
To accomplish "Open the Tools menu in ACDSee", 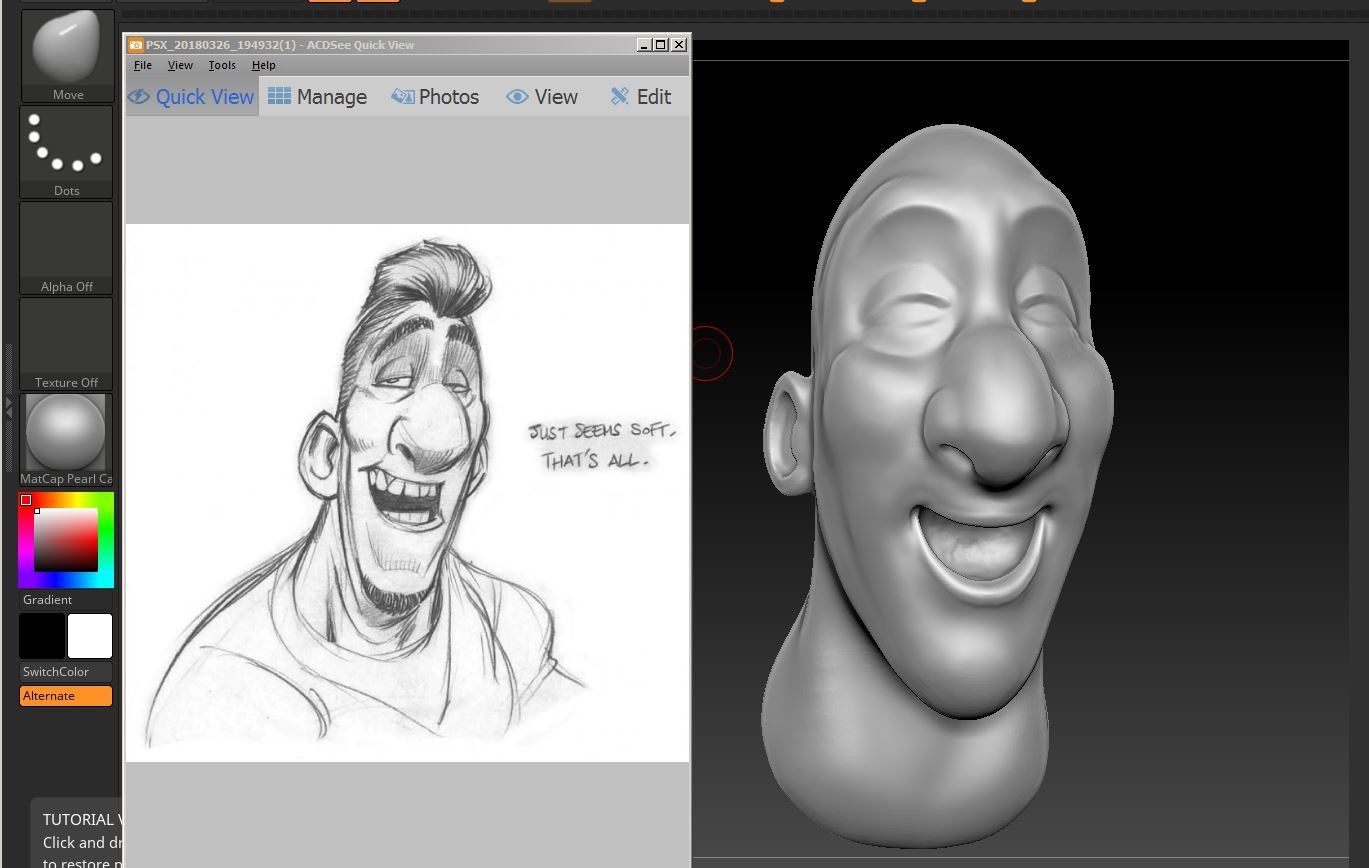I will click(222, 65).
